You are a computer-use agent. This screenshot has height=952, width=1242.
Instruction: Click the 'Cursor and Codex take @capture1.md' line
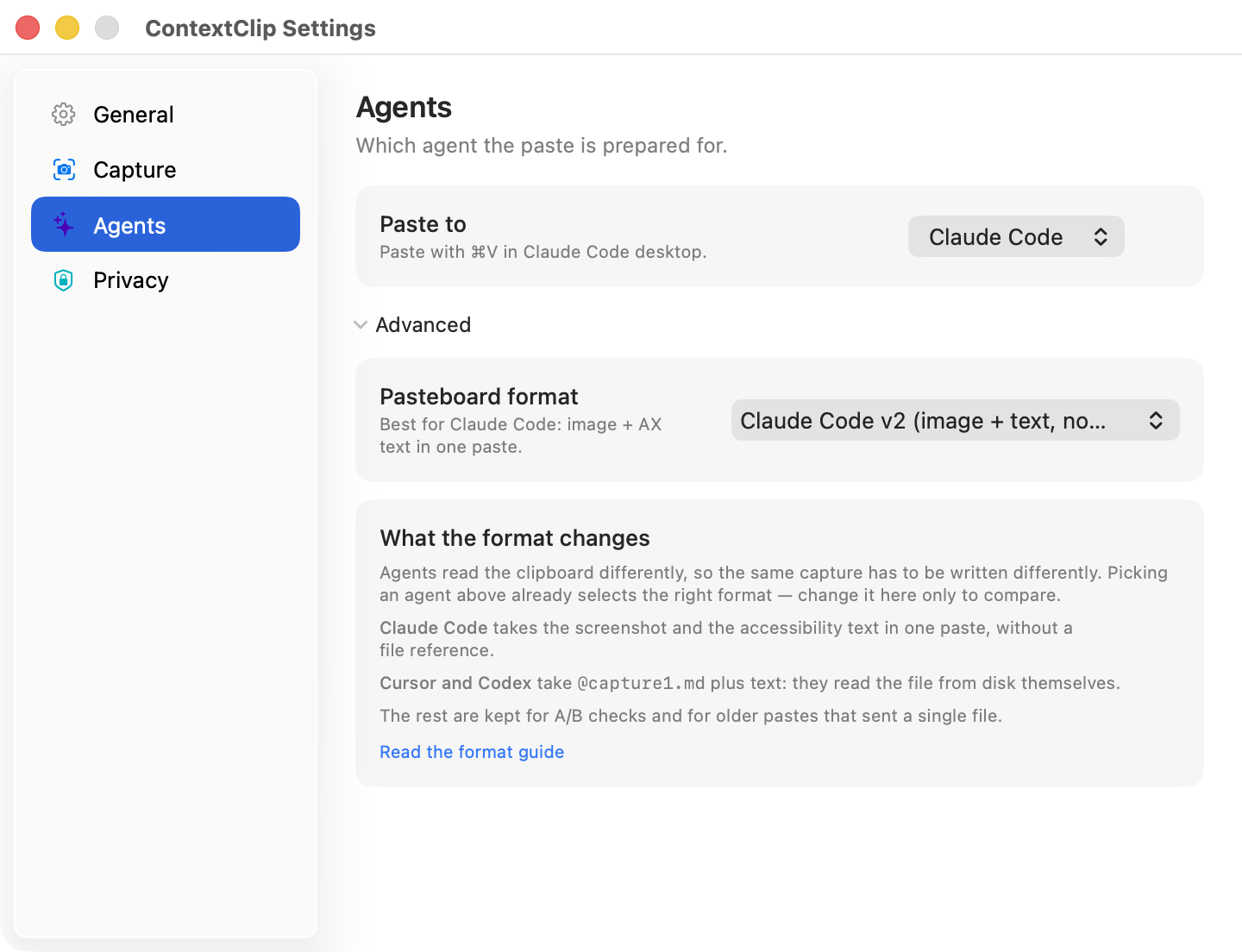pyautogui.click(x=750, y=683)
